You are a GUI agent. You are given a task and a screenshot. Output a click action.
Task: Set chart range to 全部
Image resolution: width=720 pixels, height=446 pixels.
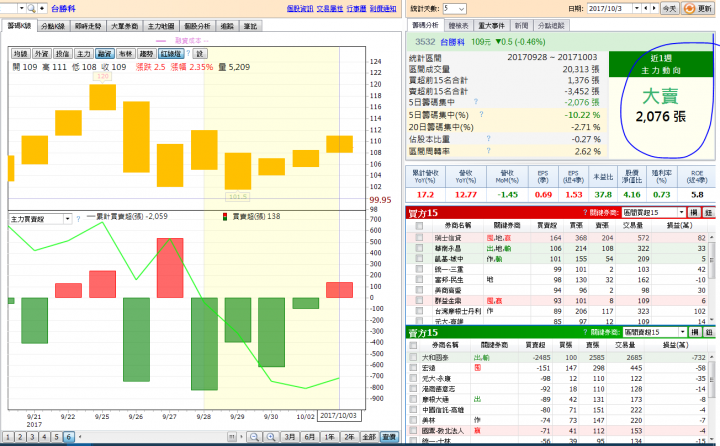tap(369, 437)
